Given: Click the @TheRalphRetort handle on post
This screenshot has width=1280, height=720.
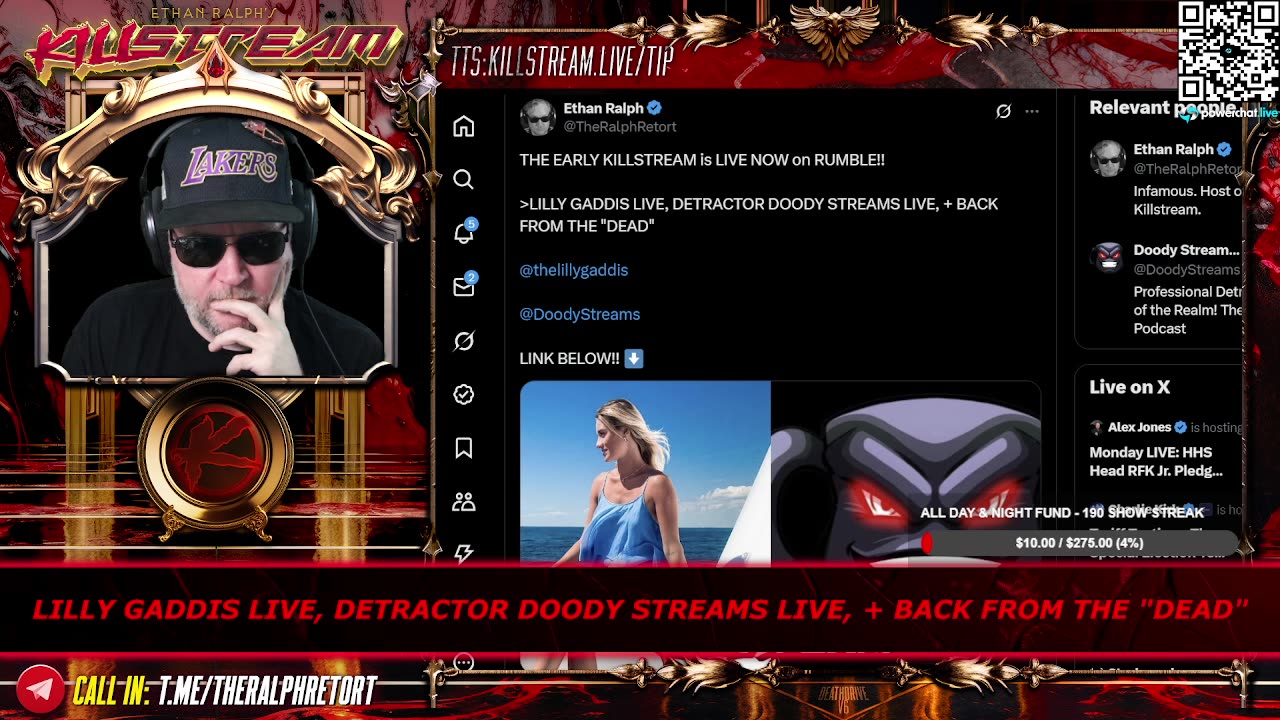Looking at the screenshot, I should click(620, 127).
